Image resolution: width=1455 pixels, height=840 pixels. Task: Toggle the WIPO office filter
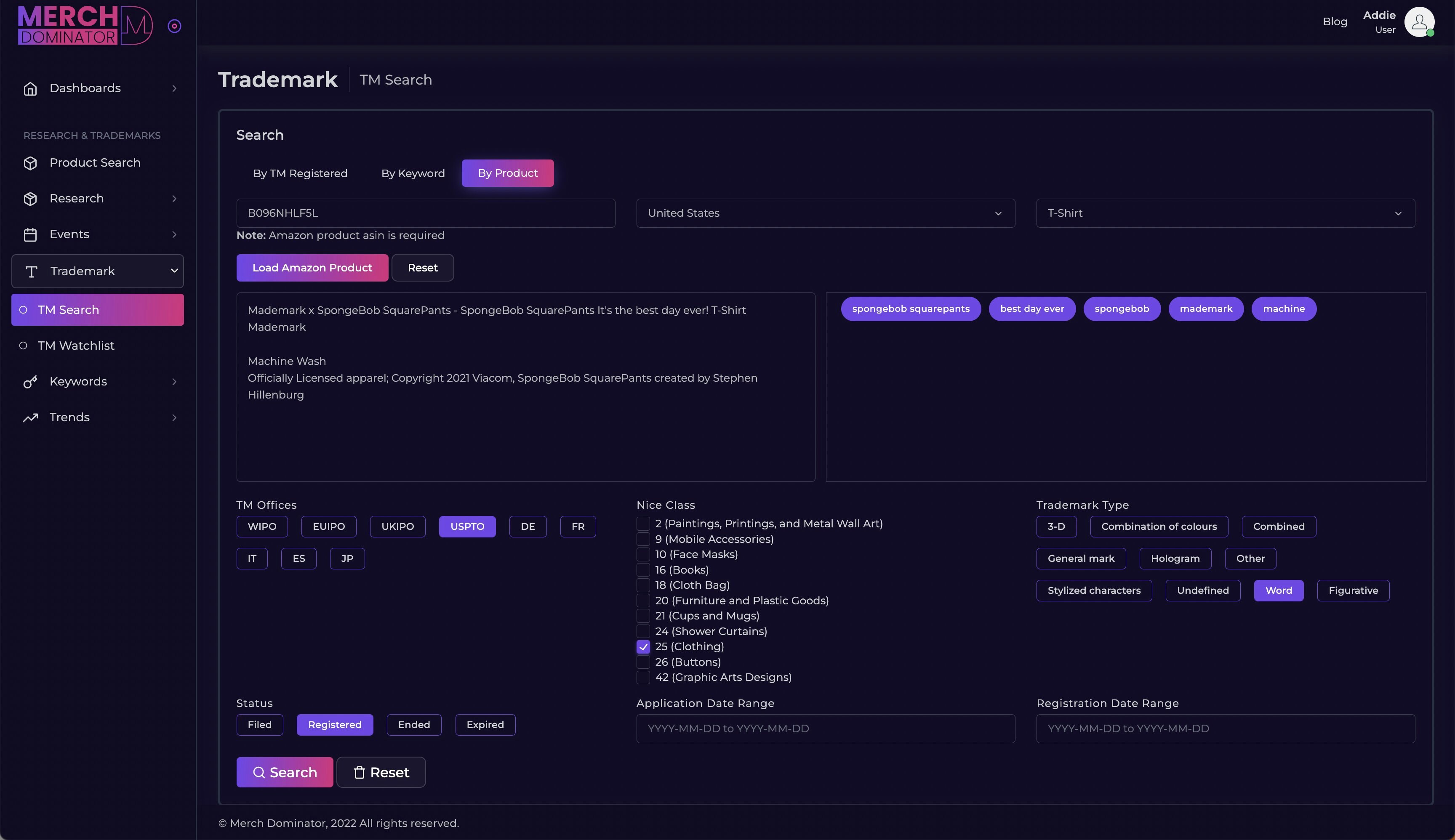(262, 527)
